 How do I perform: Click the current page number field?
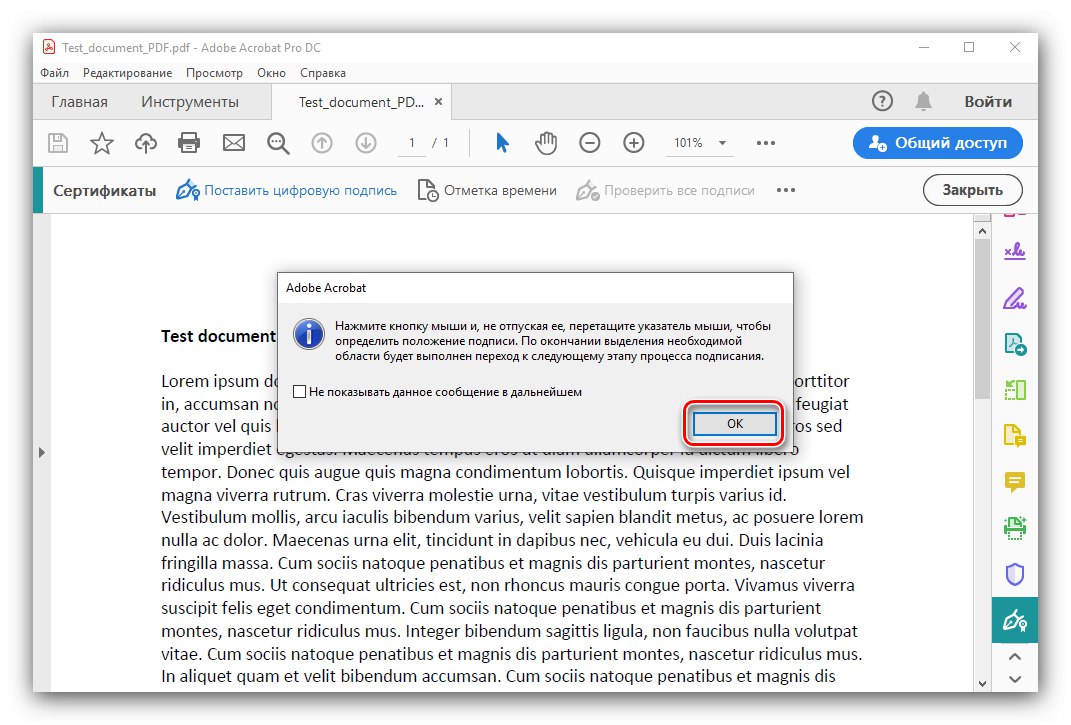point(412,143)
